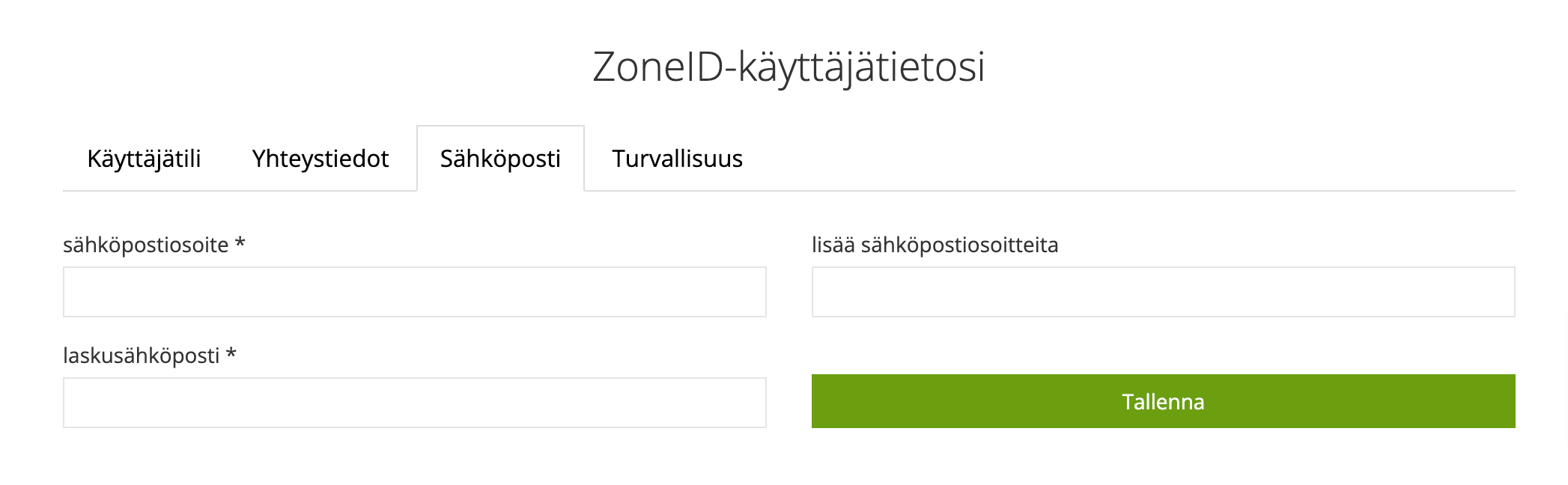
Task: Select the Sähköposti tab
Action: [500, 159]
